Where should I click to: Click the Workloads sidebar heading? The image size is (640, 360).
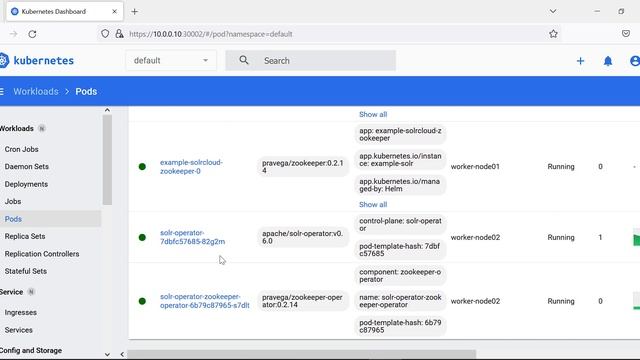tap(17, 129)
